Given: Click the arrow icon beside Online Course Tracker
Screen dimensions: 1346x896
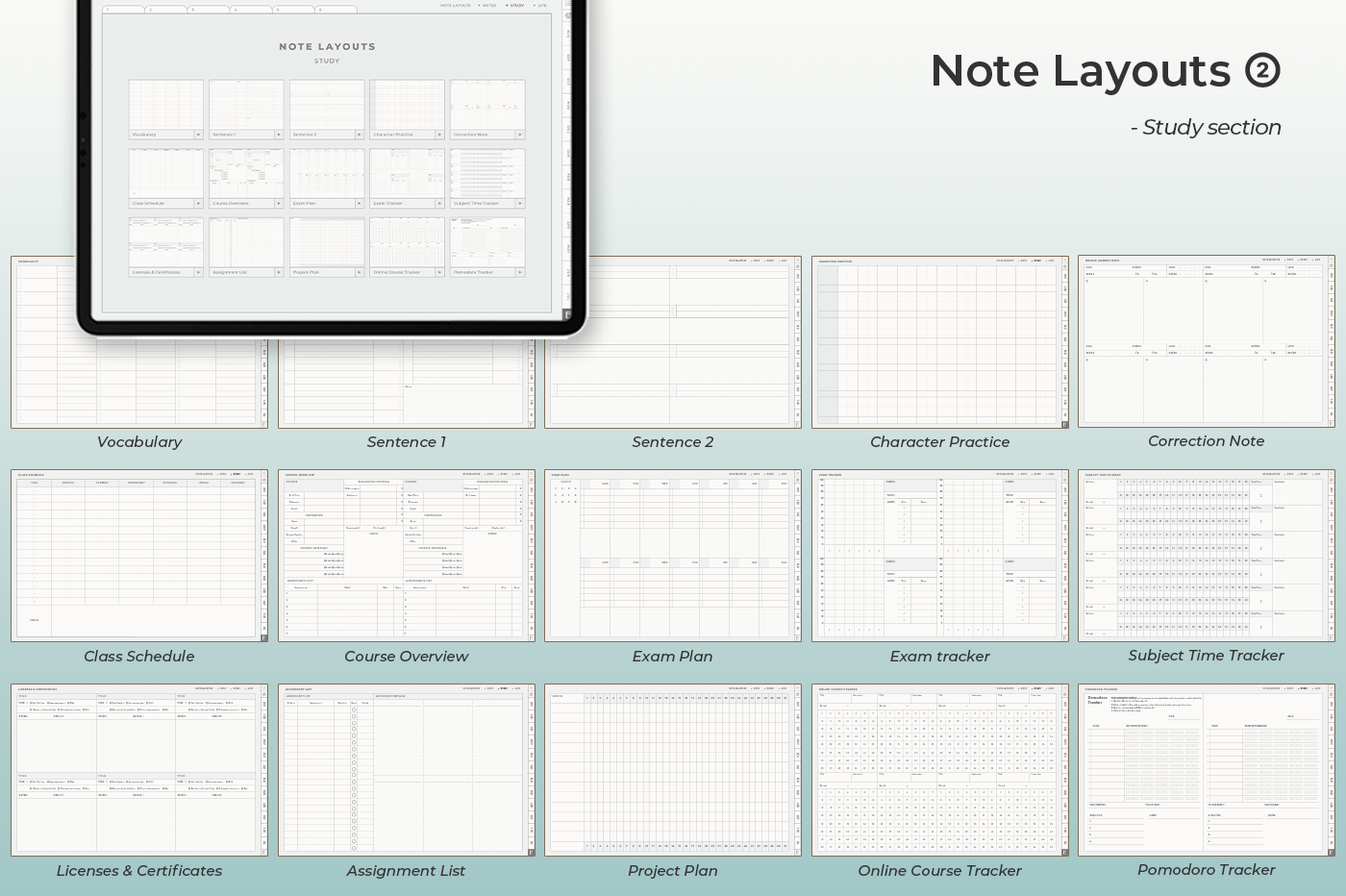Looking at the screenshot, I should (x=439, y=272).
